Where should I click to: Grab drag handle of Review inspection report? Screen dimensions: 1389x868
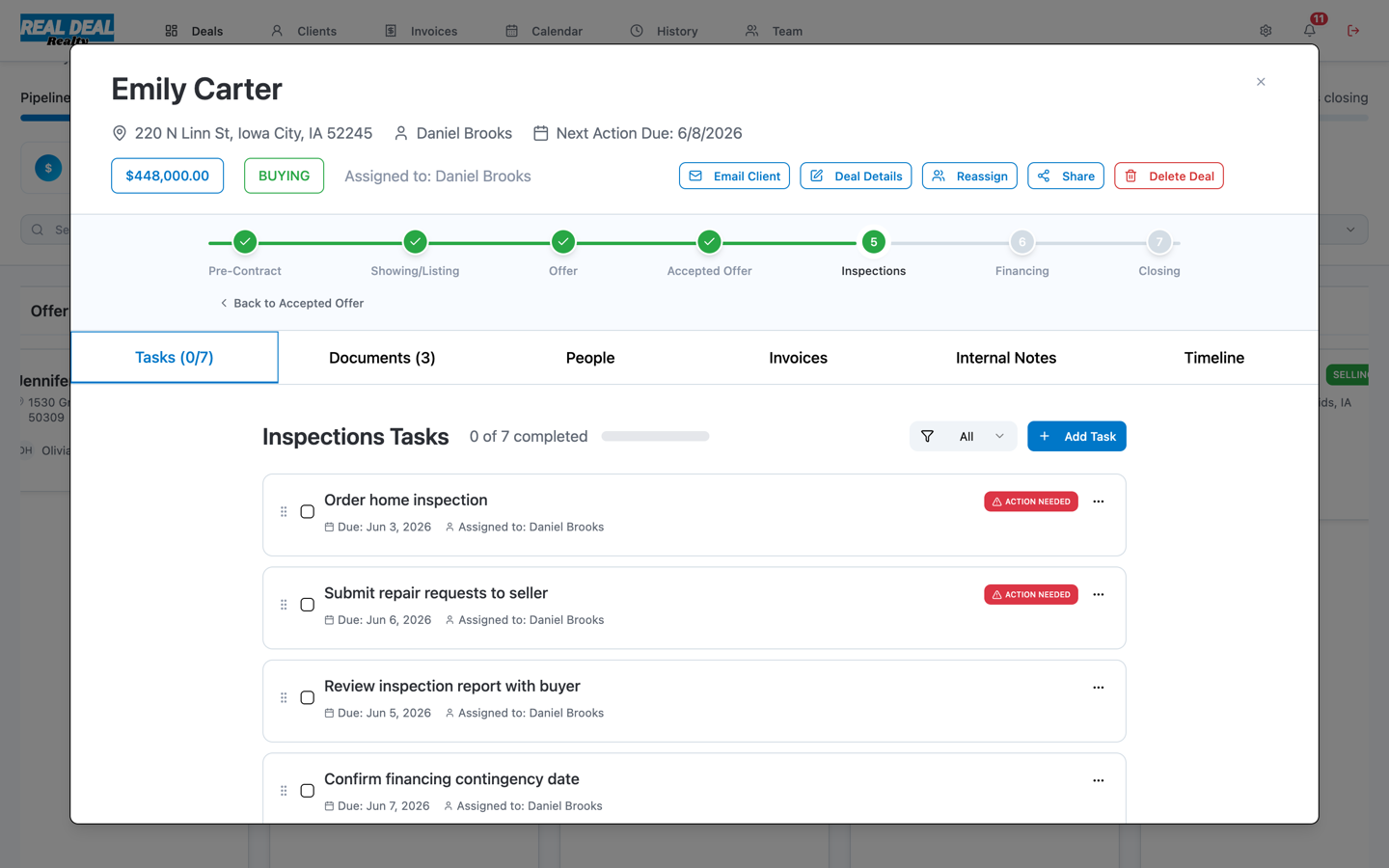coord(284,698)
